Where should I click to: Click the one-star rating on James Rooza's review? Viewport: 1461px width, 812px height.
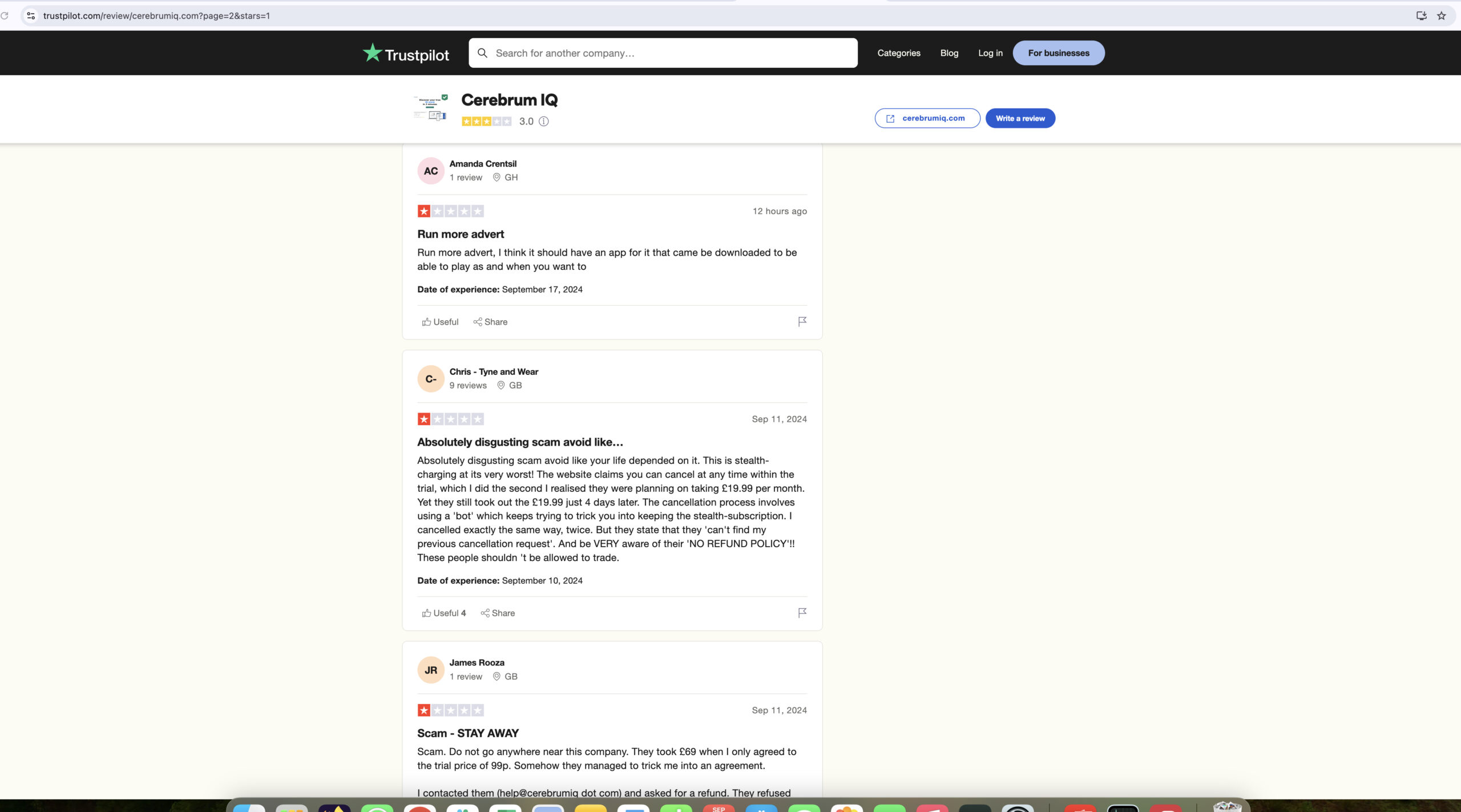click(x=450, y=710)
